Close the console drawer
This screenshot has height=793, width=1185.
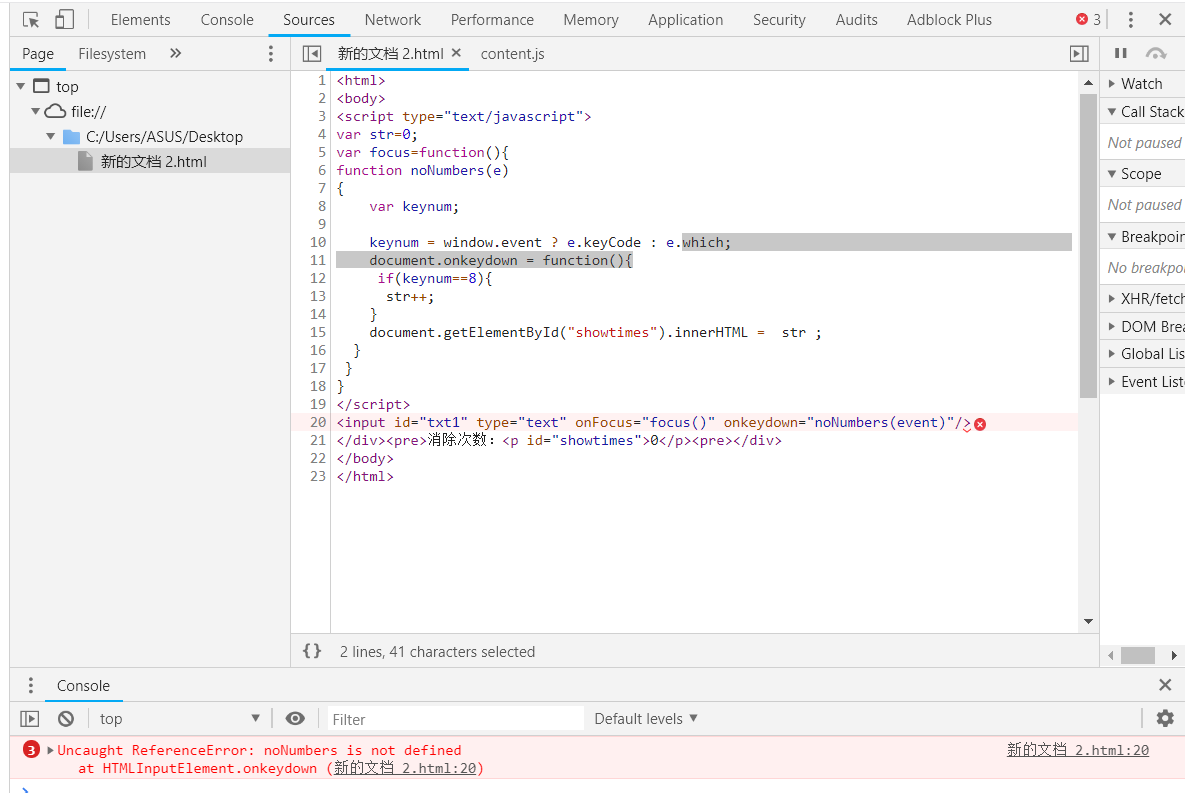[1165, 685]
